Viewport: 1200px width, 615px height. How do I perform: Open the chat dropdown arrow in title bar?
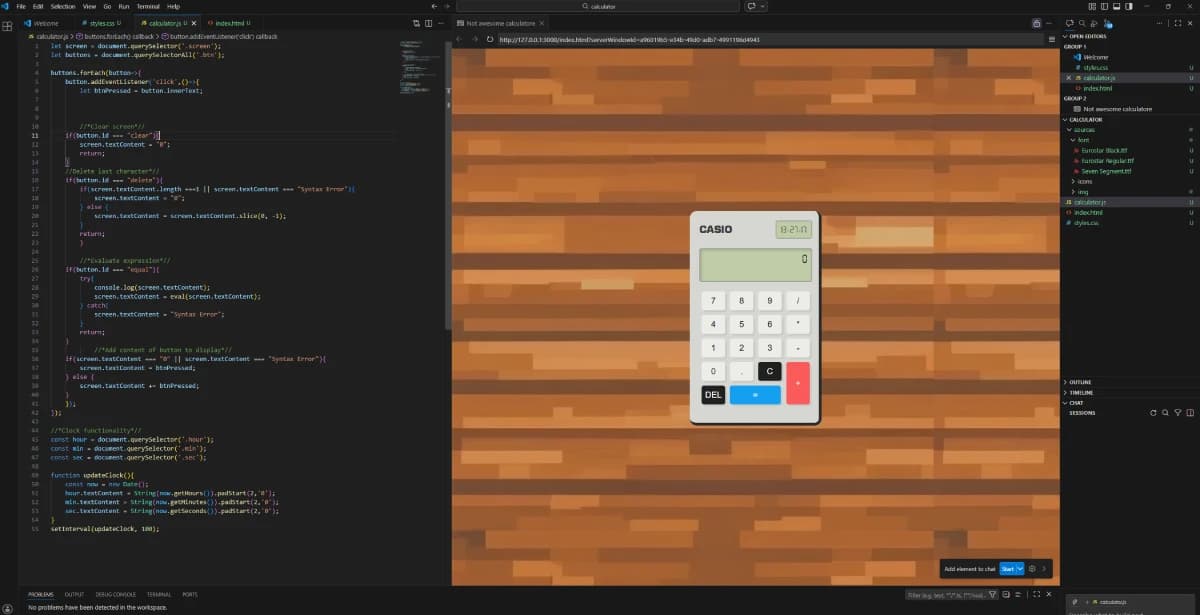tap(762, 6)
